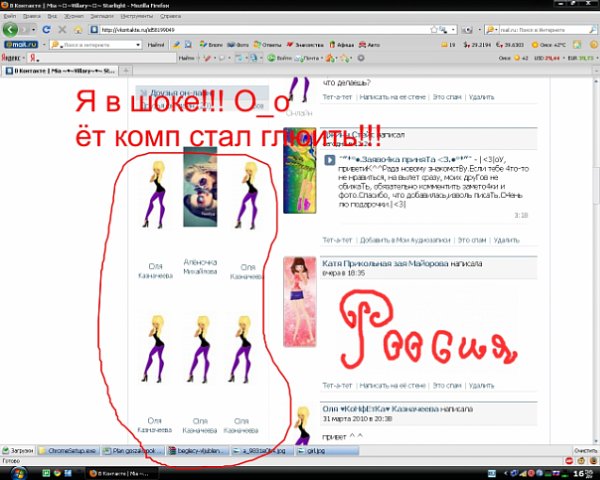Open Алёночка Михайлова's friend photo

point(200,186)
